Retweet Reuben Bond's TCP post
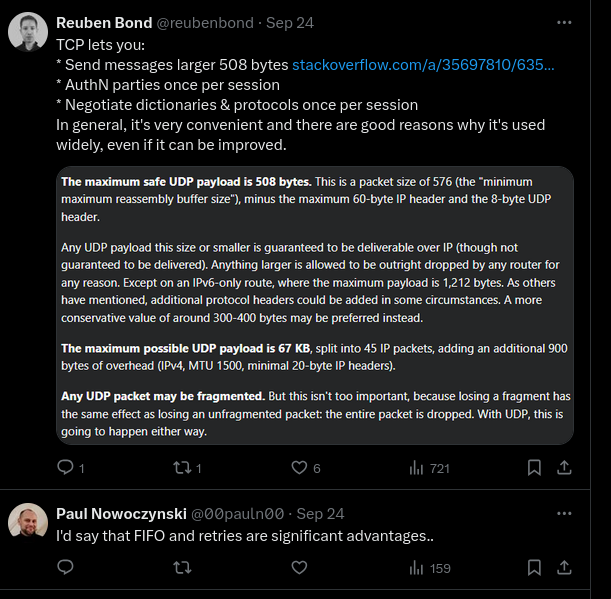Viewport: 611px width, 599px height. tap(182, 467)
